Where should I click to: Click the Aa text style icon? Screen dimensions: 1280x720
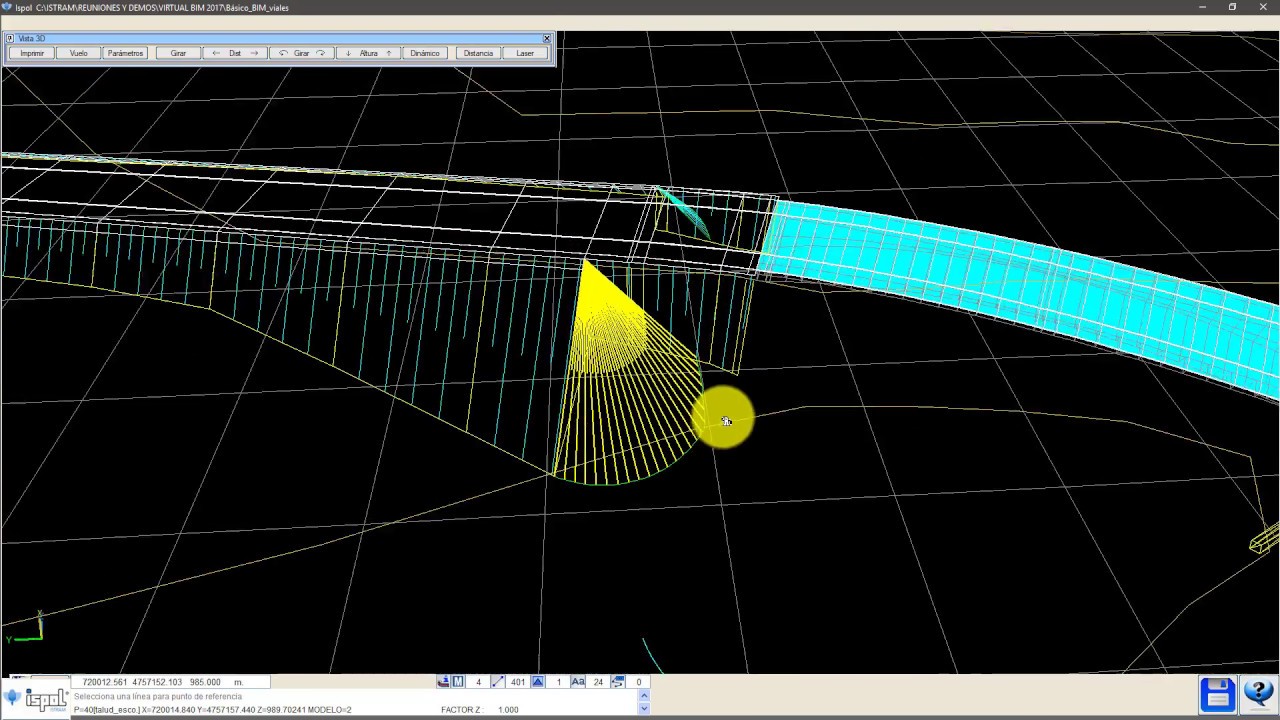pyautogui.click(x=578, y=682)
